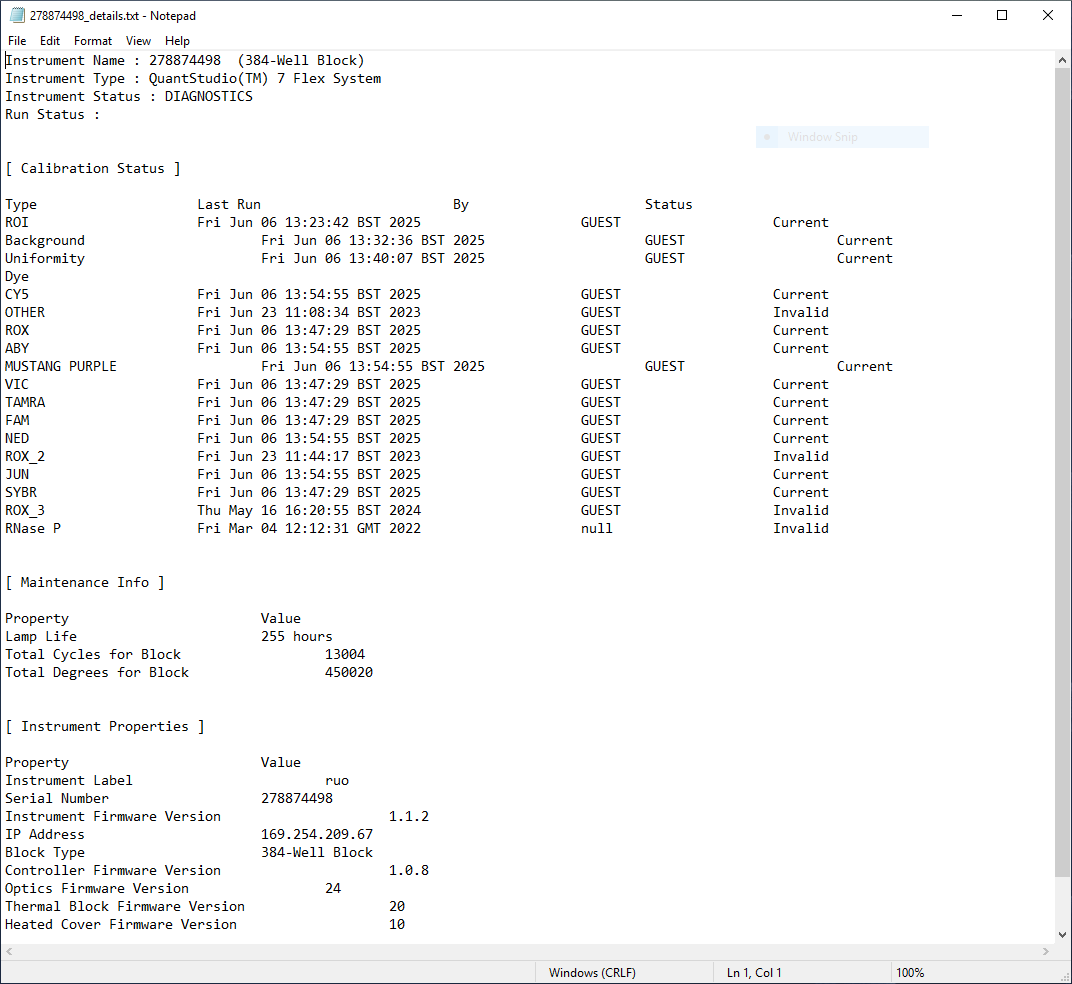Click the vertical scrollbar down arrow
The height and width of the screenshot is (984, 1072).
(1062, 935)
